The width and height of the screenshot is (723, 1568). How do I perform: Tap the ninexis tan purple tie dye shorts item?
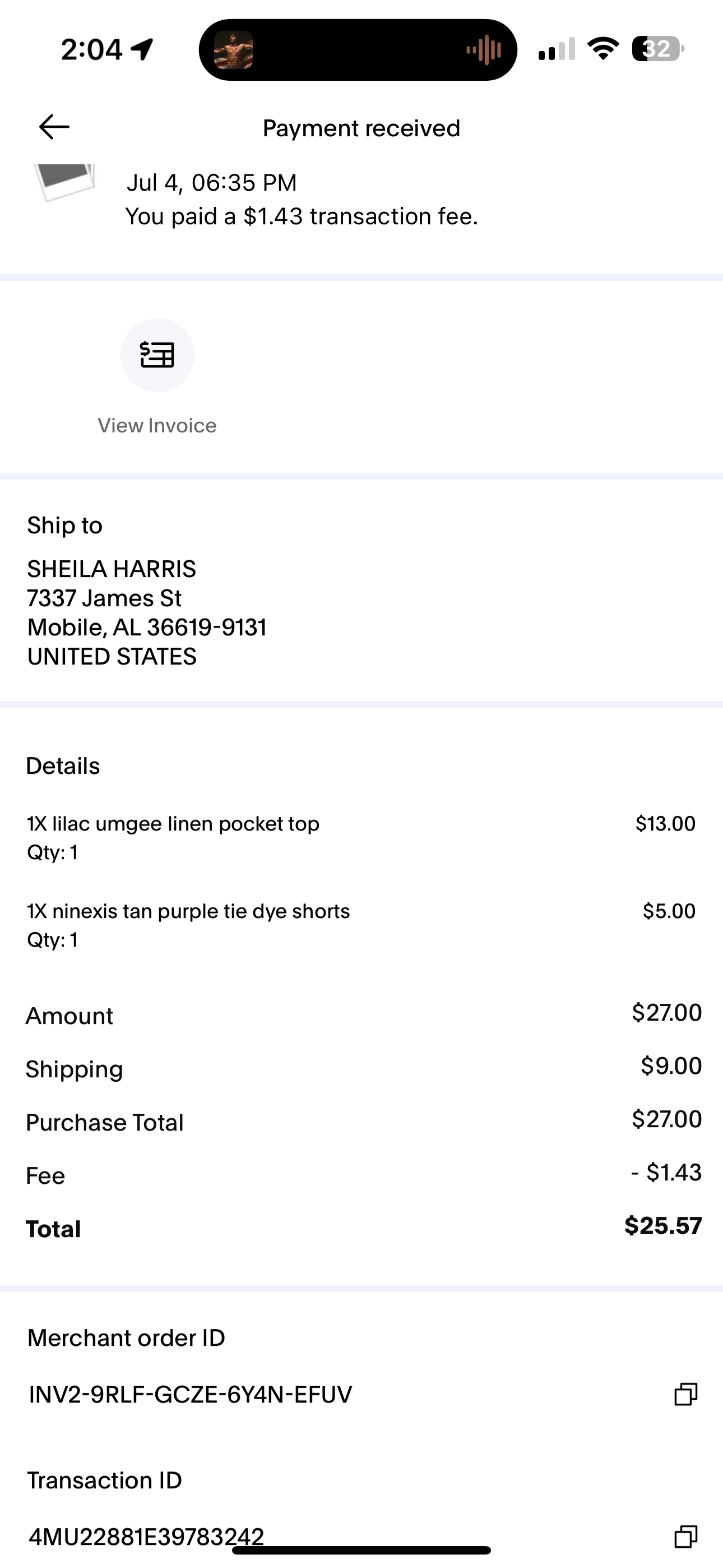[361, 925]
